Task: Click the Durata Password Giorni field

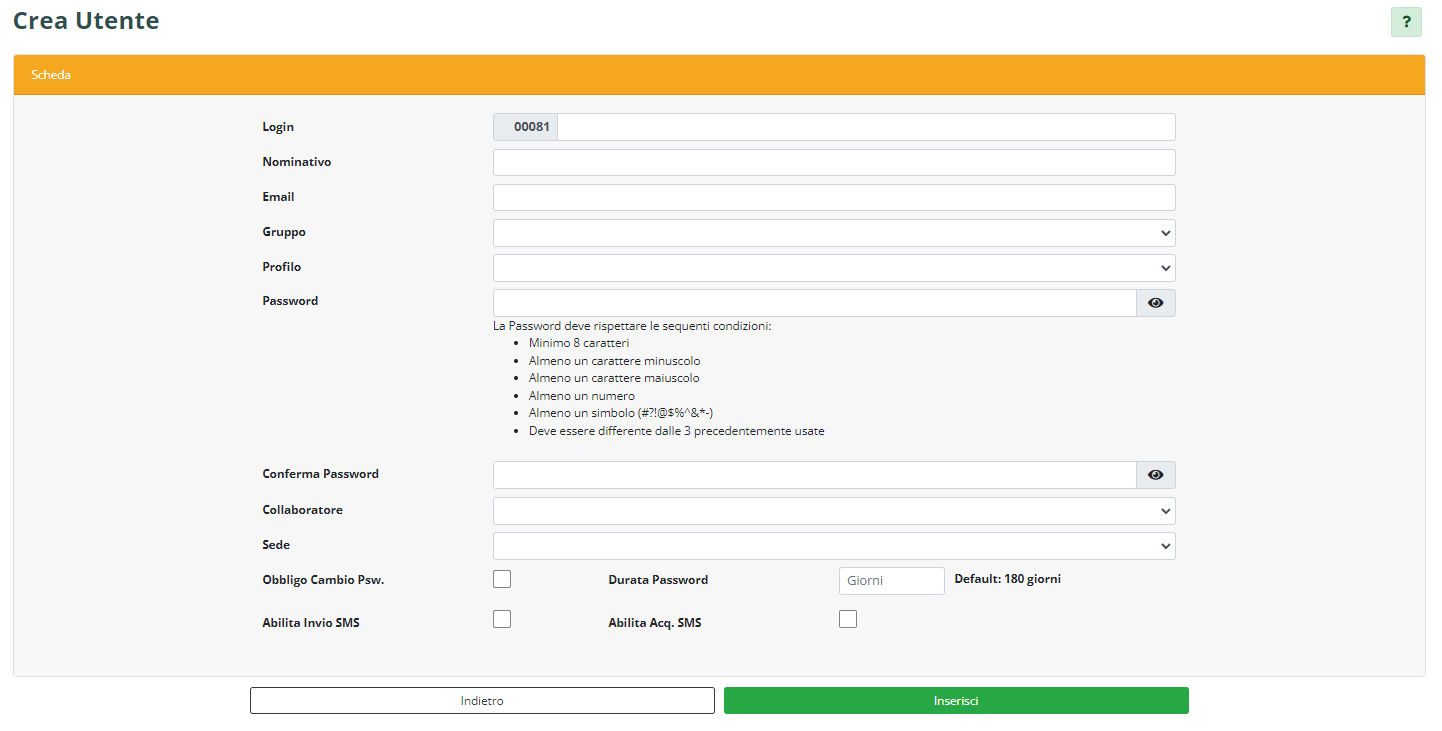Action: (891, 581)
